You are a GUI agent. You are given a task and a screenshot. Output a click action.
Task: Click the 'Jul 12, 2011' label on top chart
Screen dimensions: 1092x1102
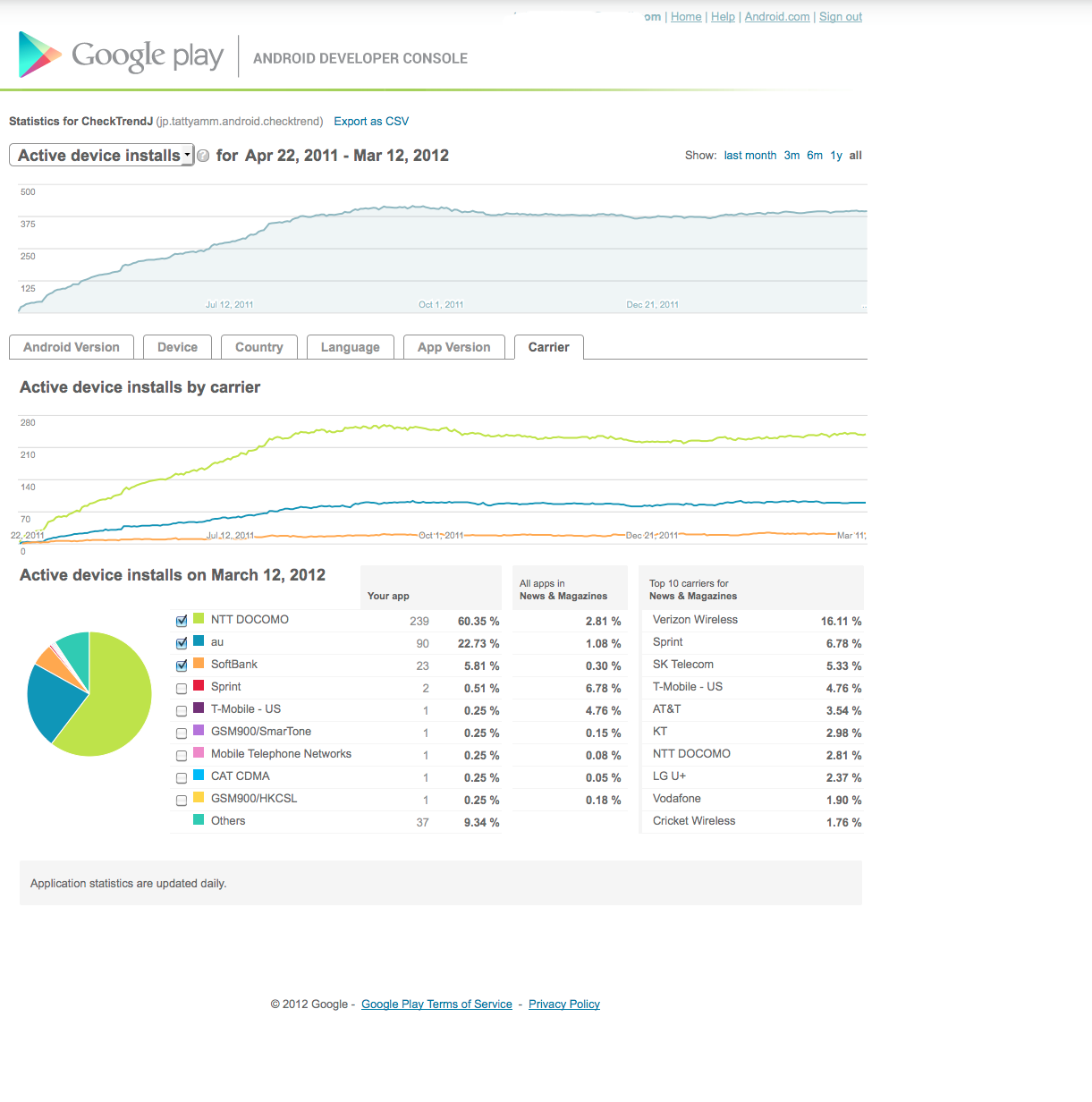point(230,305)
